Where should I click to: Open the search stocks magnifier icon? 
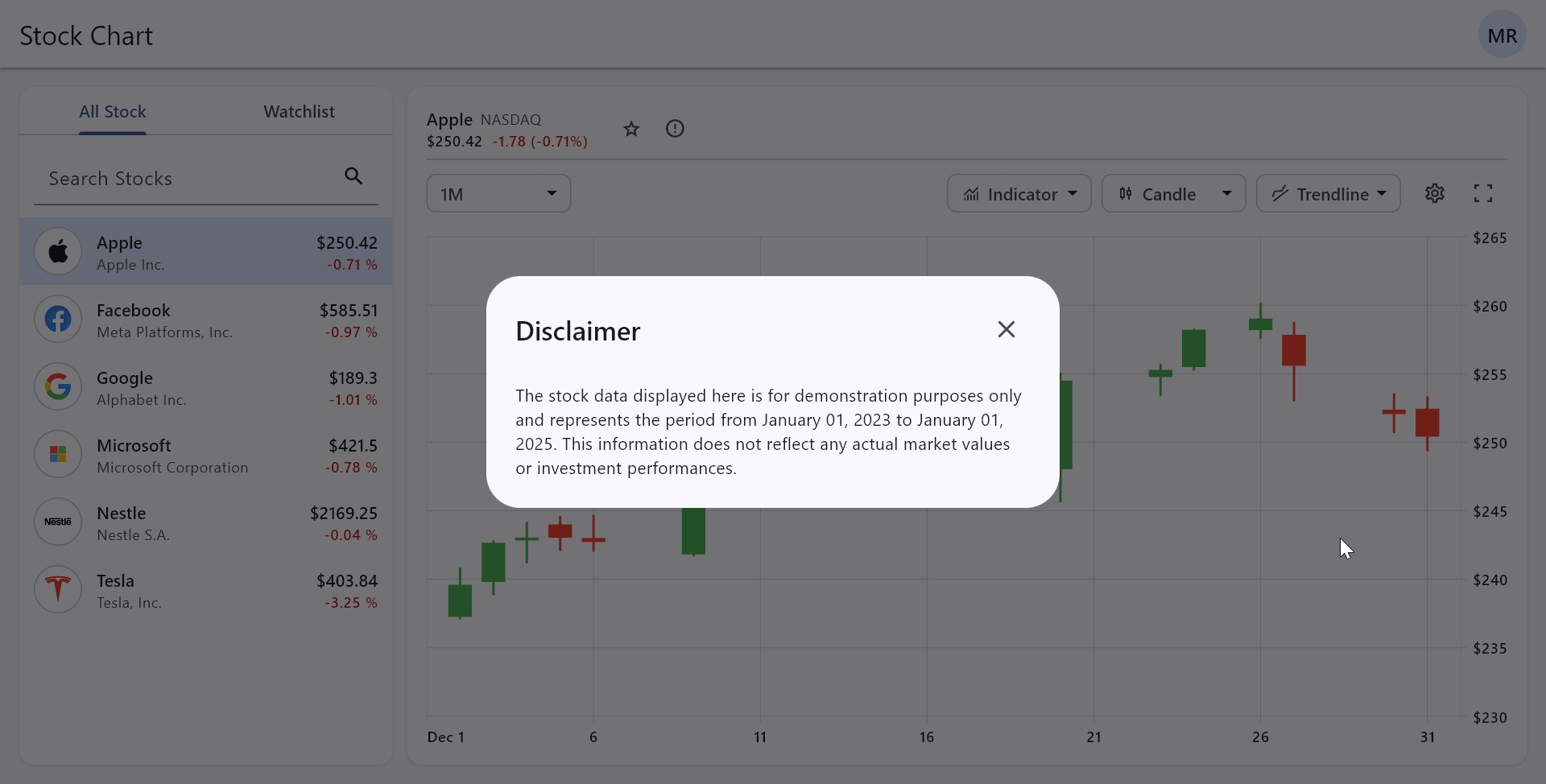[x=353, y=175]
